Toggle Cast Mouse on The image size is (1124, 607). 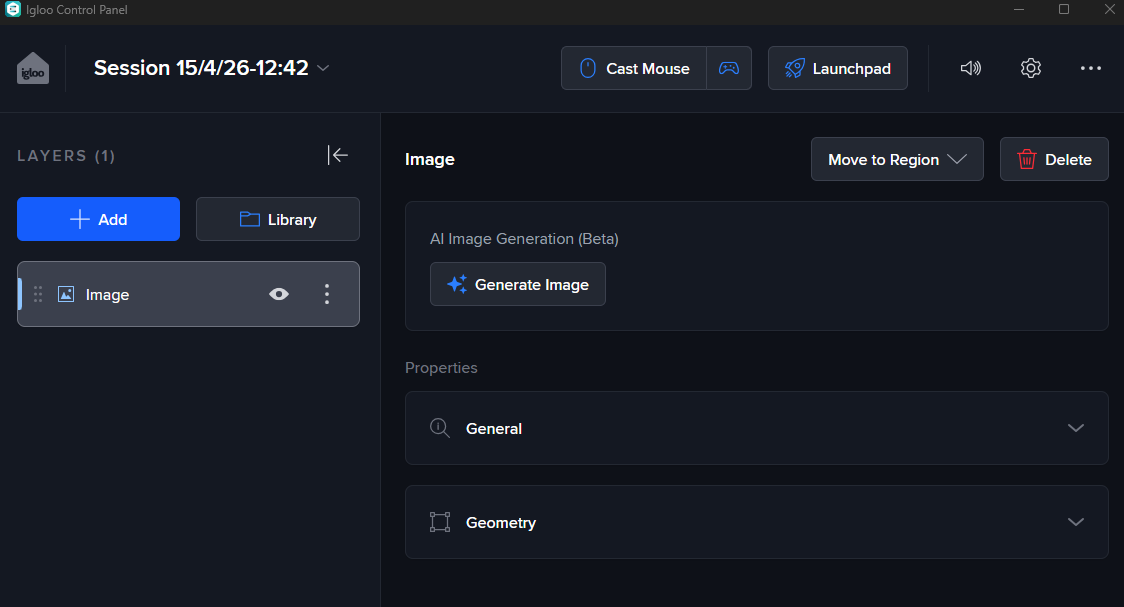coord(634,68)
